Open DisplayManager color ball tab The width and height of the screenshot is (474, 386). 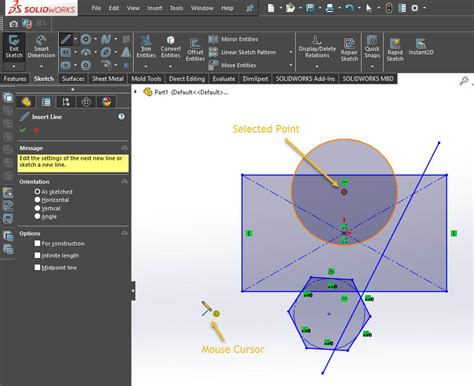tap(106, 102)
